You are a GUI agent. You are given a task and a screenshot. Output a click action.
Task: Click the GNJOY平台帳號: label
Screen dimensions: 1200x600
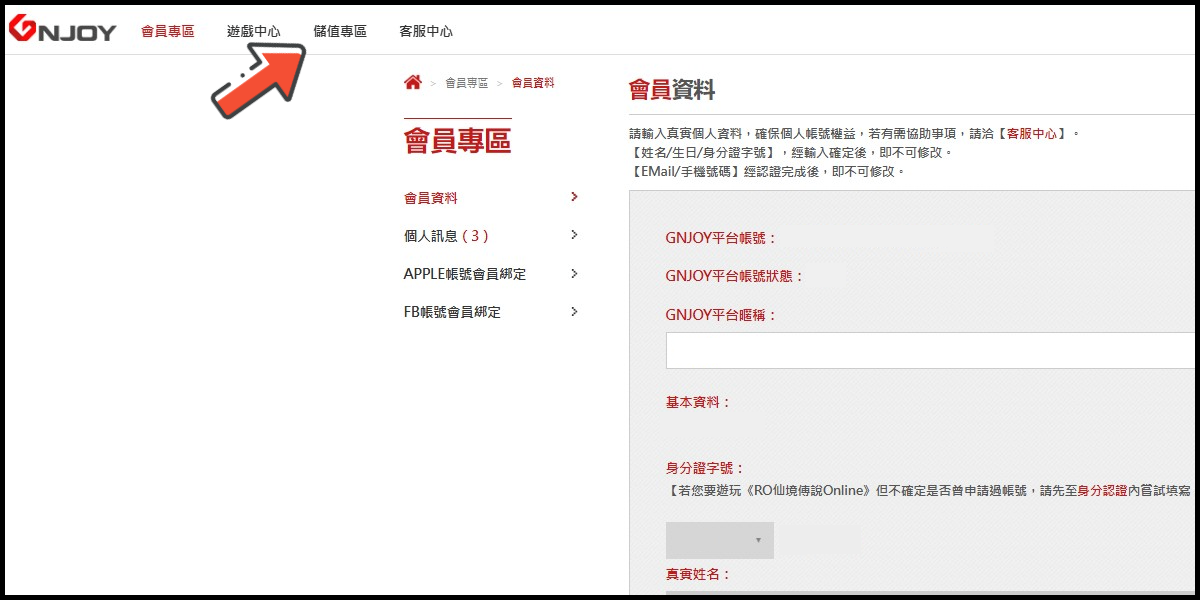pos(721,238)
